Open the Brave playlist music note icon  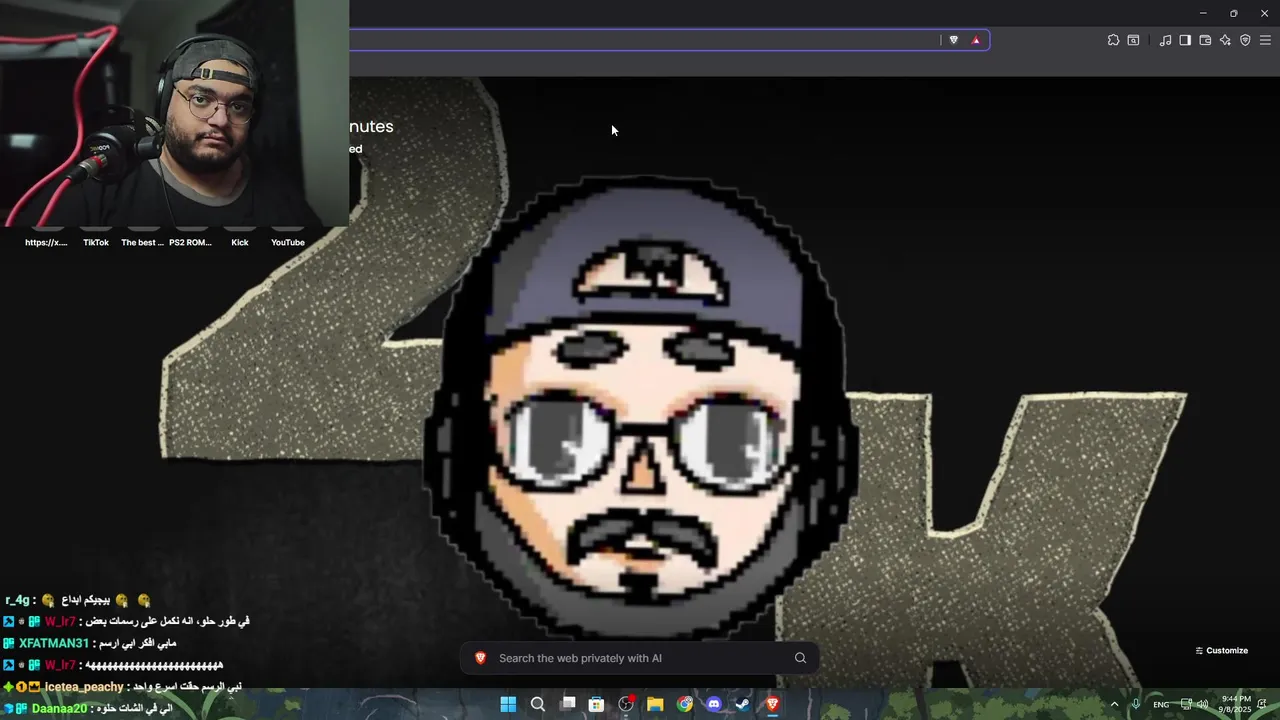tap(1165, 40)
